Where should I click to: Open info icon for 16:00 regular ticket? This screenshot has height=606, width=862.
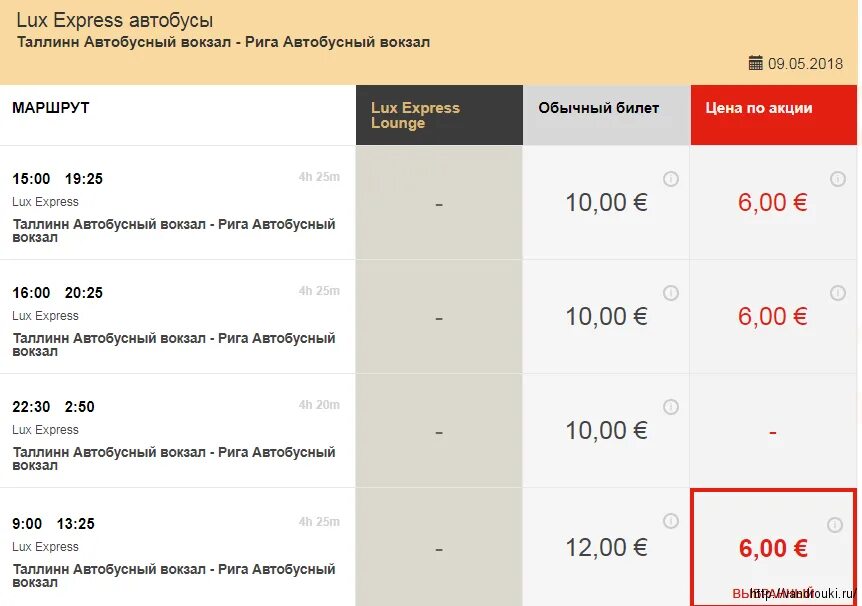pos(671,293)
